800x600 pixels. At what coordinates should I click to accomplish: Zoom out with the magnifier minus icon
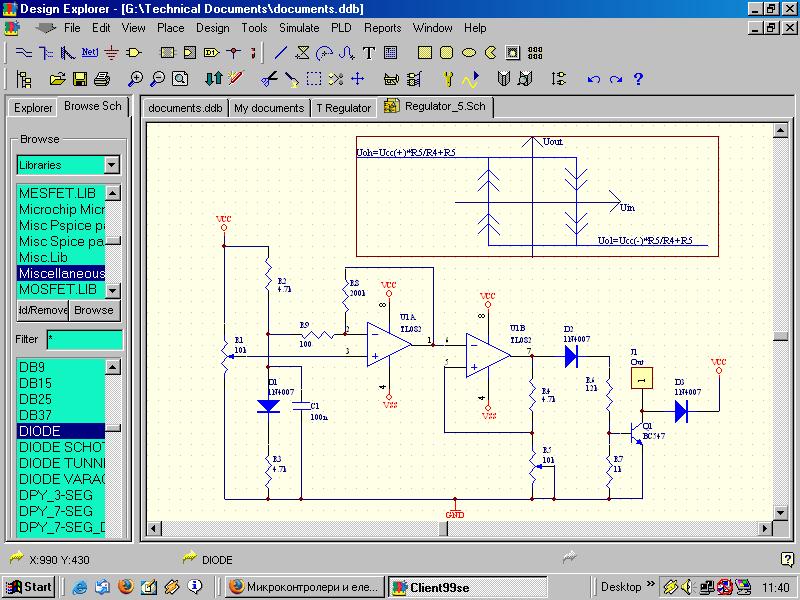pyautogui.click(x=157, y=79)
